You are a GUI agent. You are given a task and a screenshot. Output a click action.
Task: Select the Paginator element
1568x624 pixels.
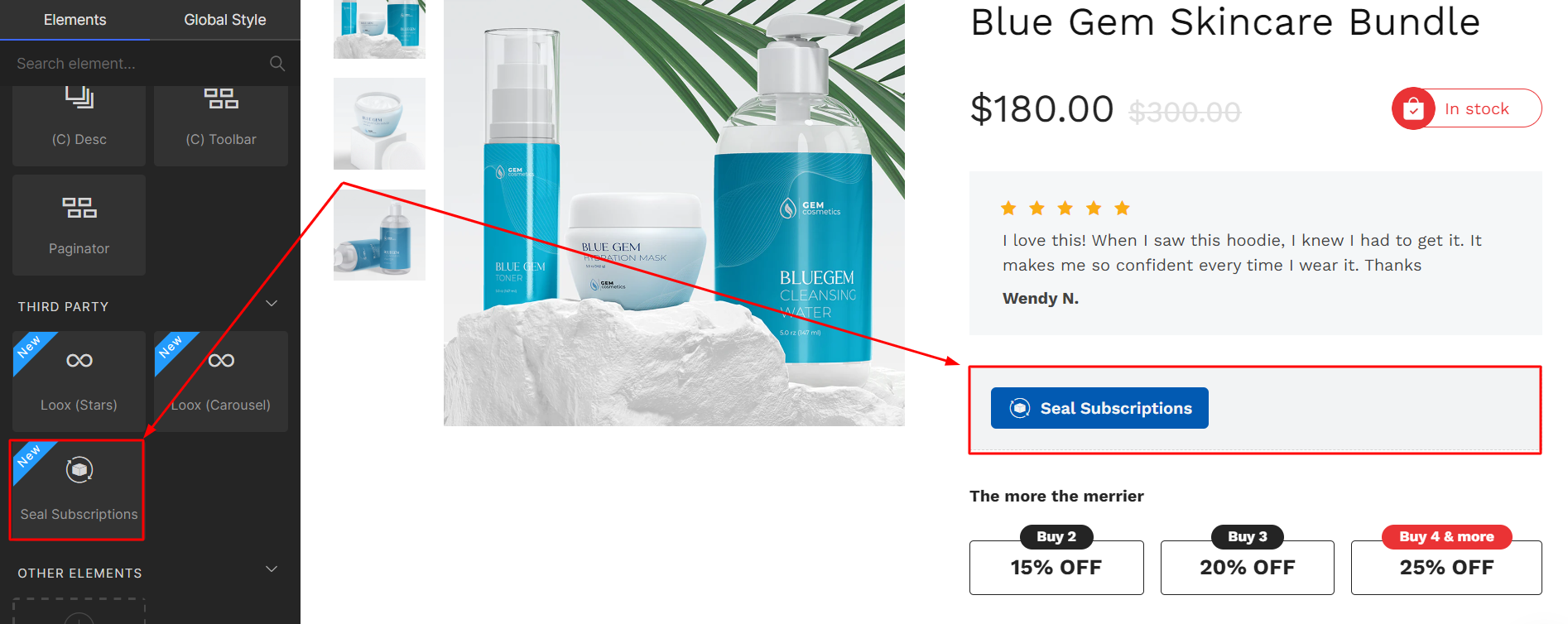pos(79,225)
